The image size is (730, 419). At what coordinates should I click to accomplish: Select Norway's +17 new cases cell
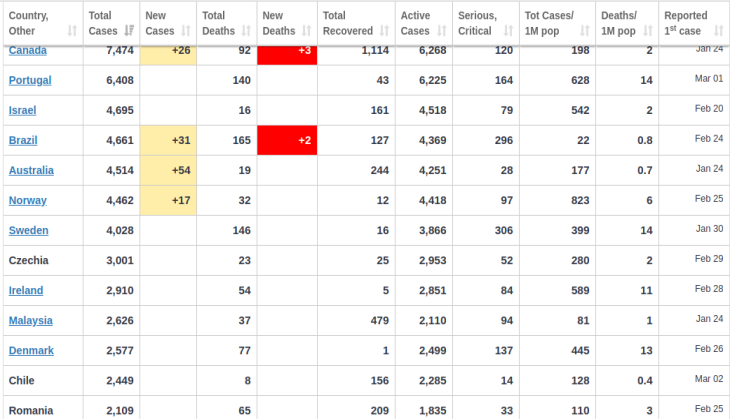168,200
